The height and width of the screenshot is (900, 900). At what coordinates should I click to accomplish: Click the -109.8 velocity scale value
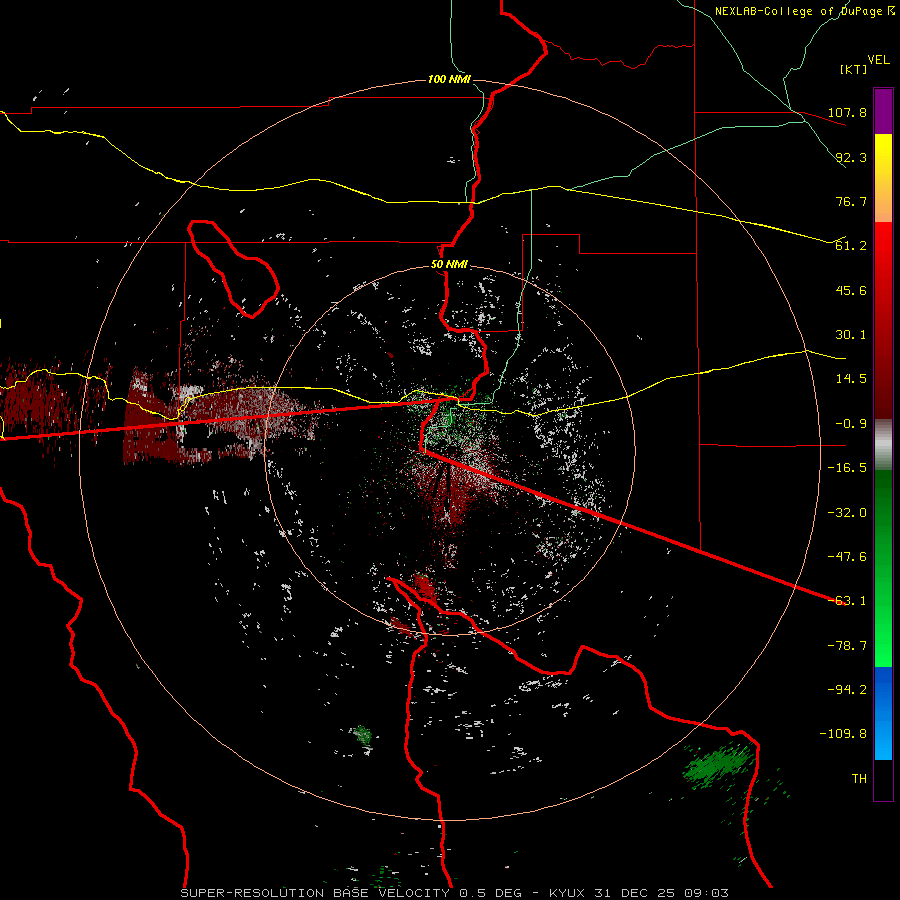843,734
